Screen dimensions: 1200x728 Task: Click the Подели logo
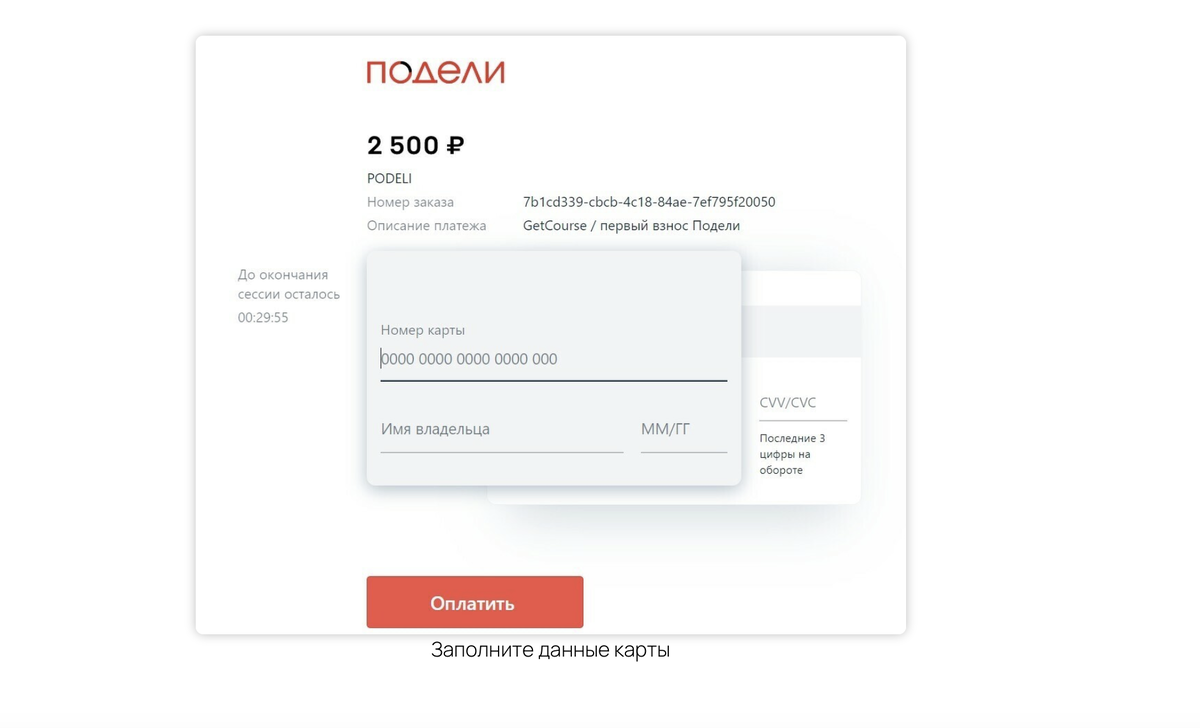pos(435,72)
